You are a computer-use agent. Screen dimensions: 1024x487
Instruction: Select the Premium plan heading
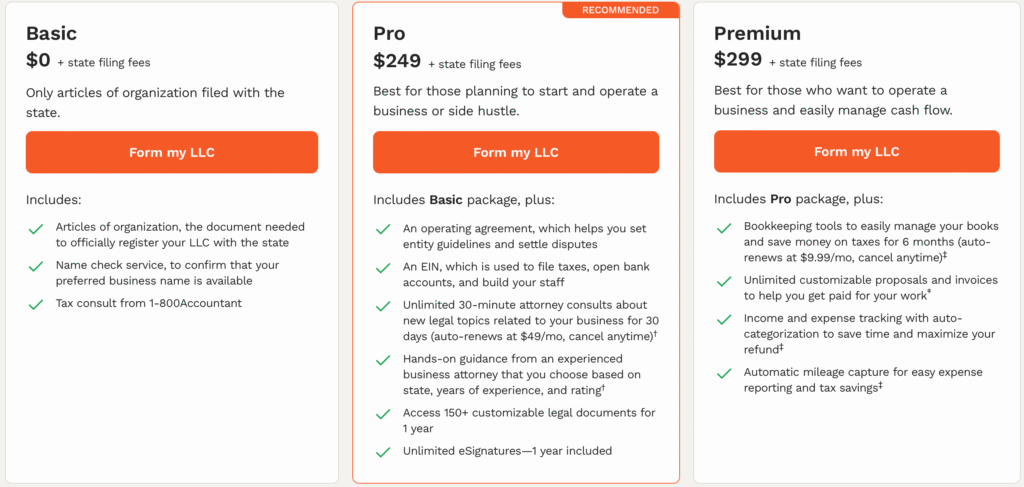pos(757,33)
